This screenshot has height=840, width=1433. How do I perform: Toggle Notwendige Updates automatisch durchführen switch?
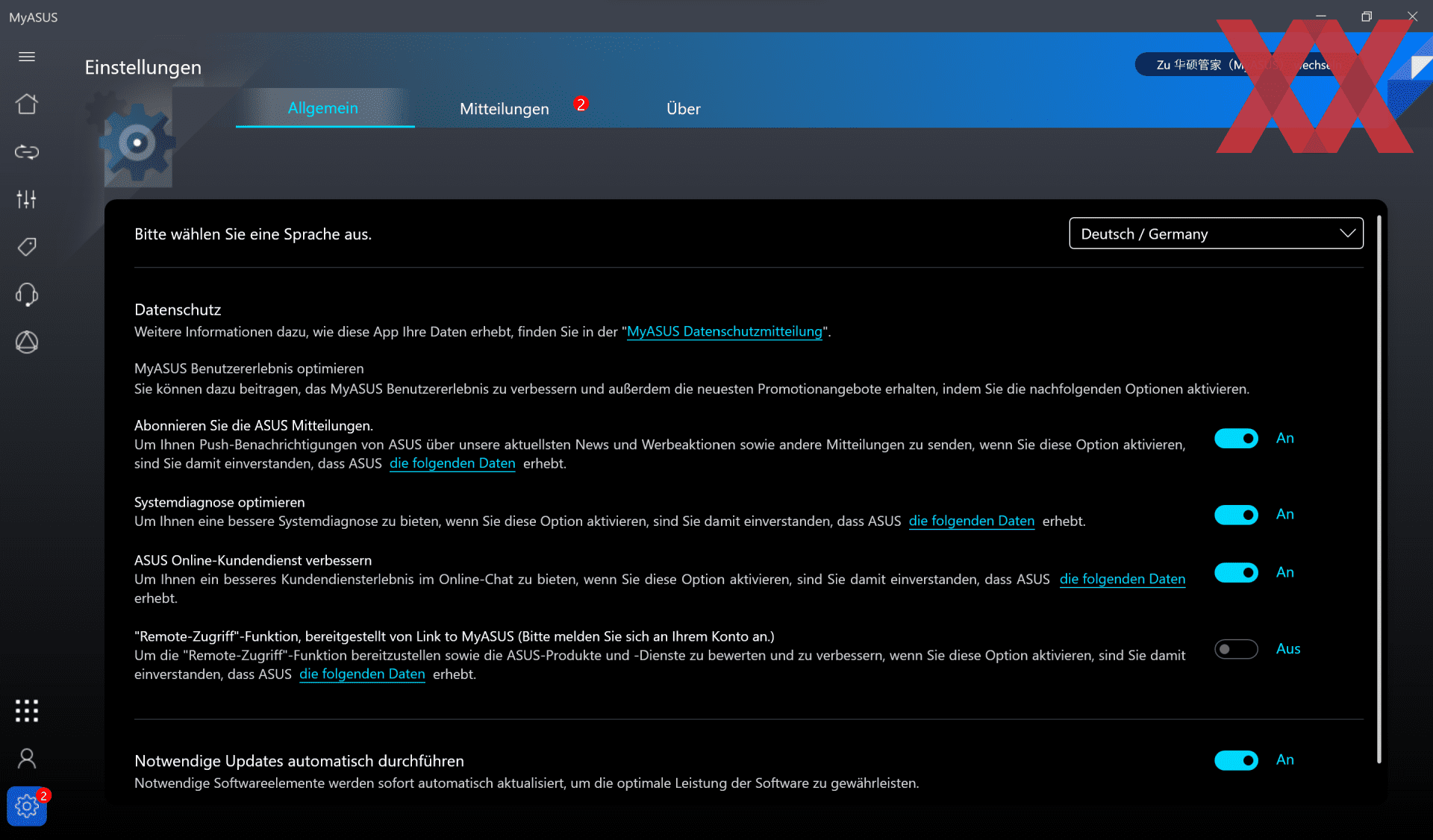click(1236, 760)
